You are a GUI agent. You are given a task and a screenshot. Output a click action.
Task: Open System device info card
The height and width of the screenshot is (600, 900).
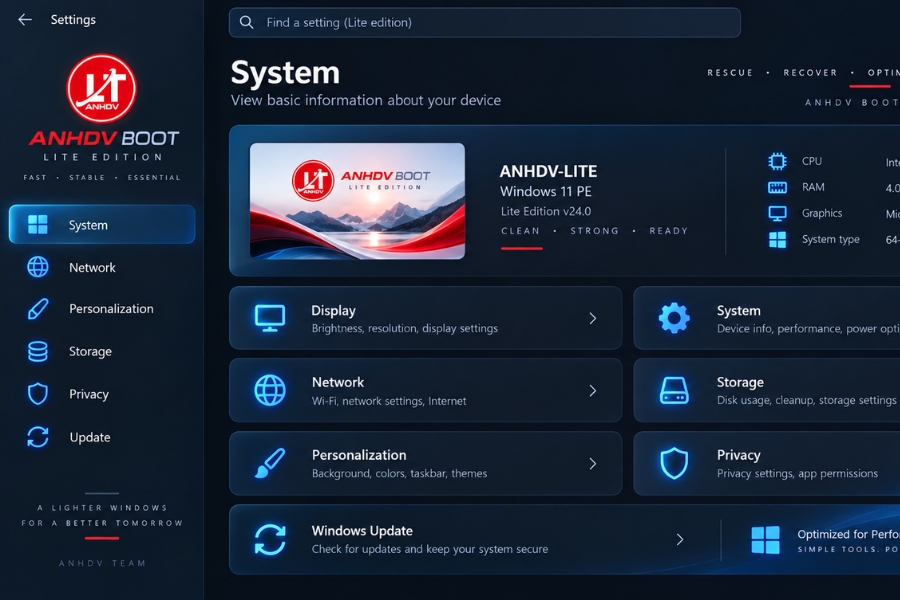point(767,318)
